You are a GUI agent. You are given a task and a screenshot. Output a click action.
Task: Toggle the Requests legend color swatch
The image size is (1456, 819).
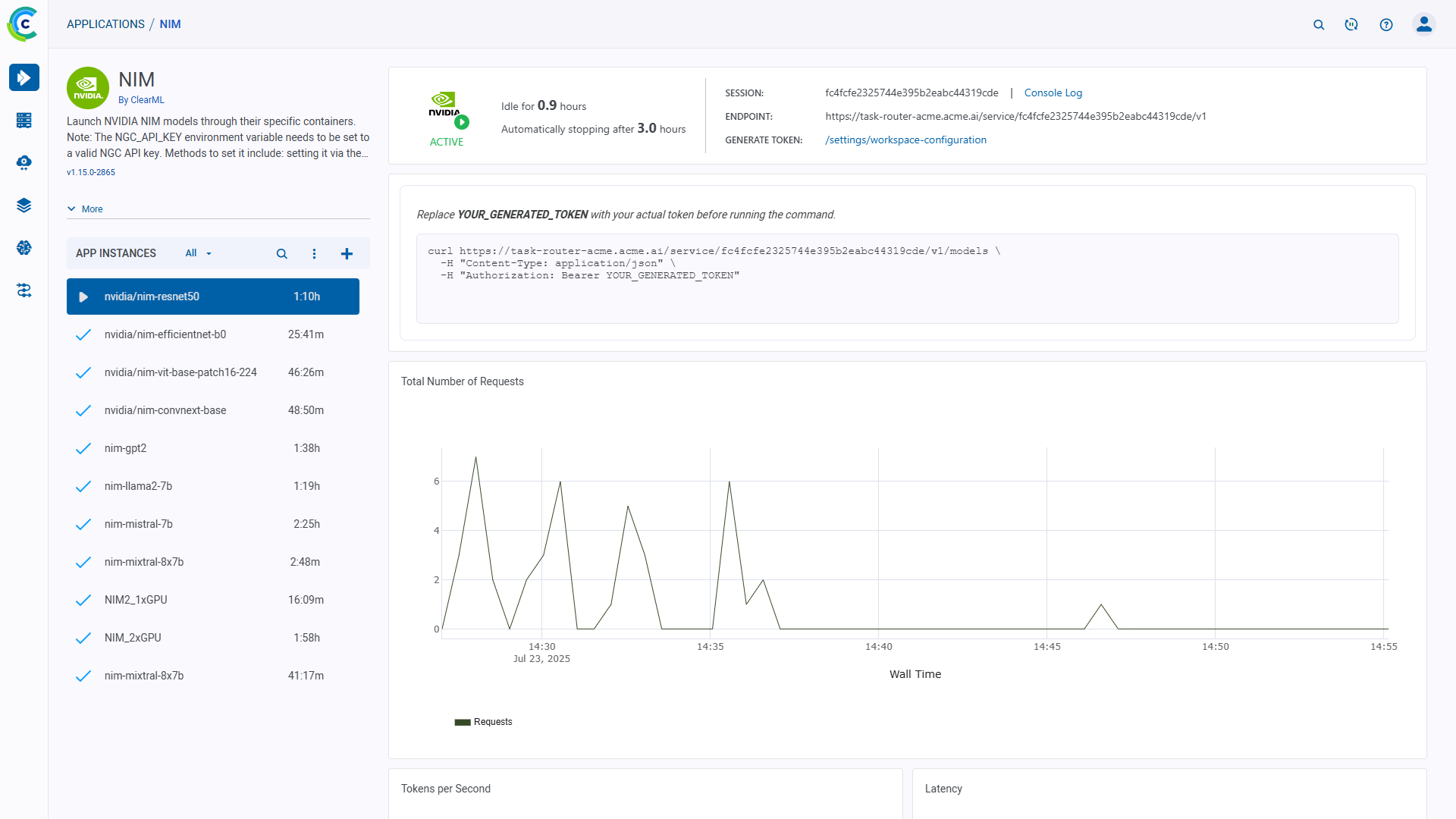coord(463,722)
